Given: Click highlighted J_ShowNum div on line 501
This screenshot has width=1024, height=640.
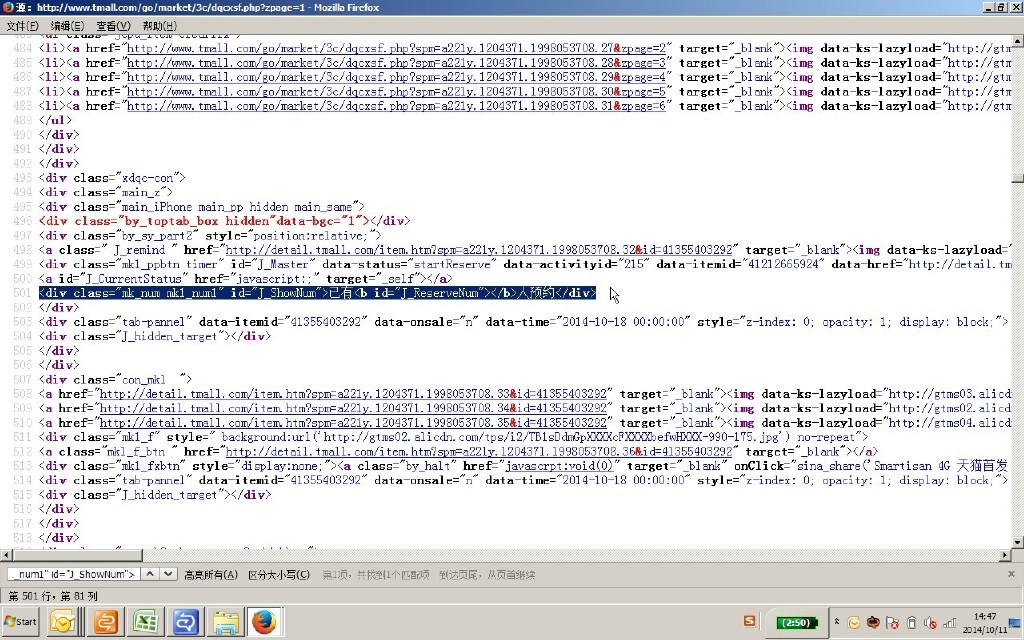Looking at the screenshot, I should 317,293.
